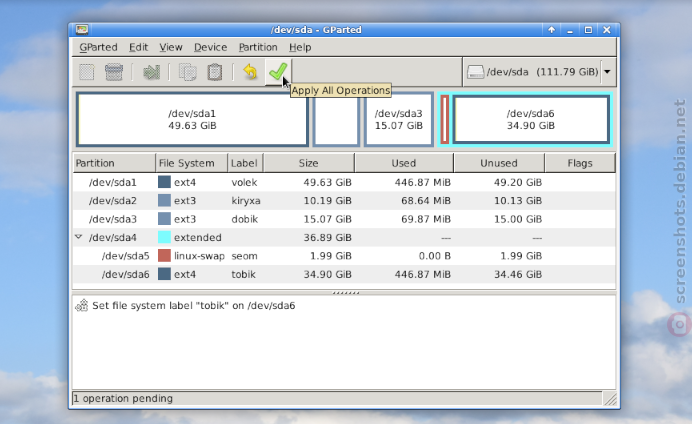Collapse the /dev/sda4 extended partition tree
The image size is (692, 424).
[79, 237]
